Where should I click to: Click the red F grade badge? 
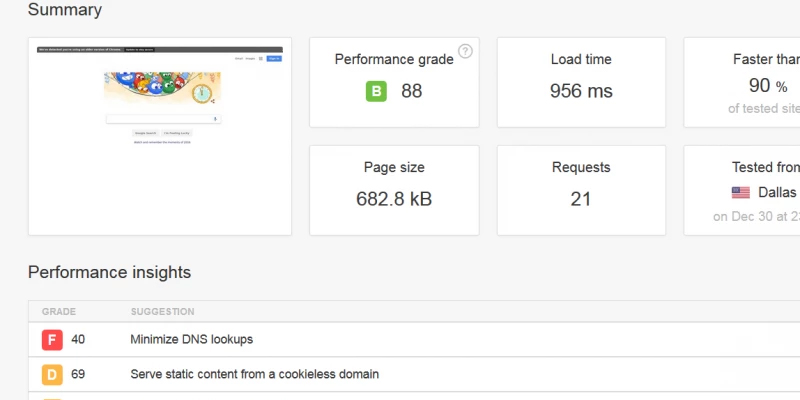tap(52, 339)
